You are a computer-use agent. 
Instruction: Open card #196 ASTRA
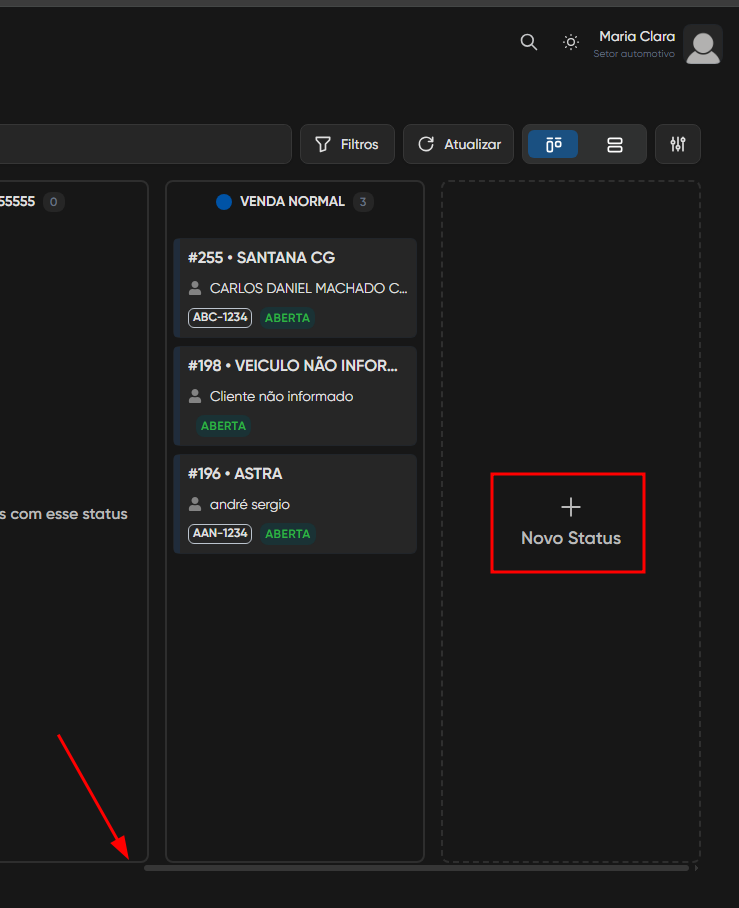(x=295, y=504)
